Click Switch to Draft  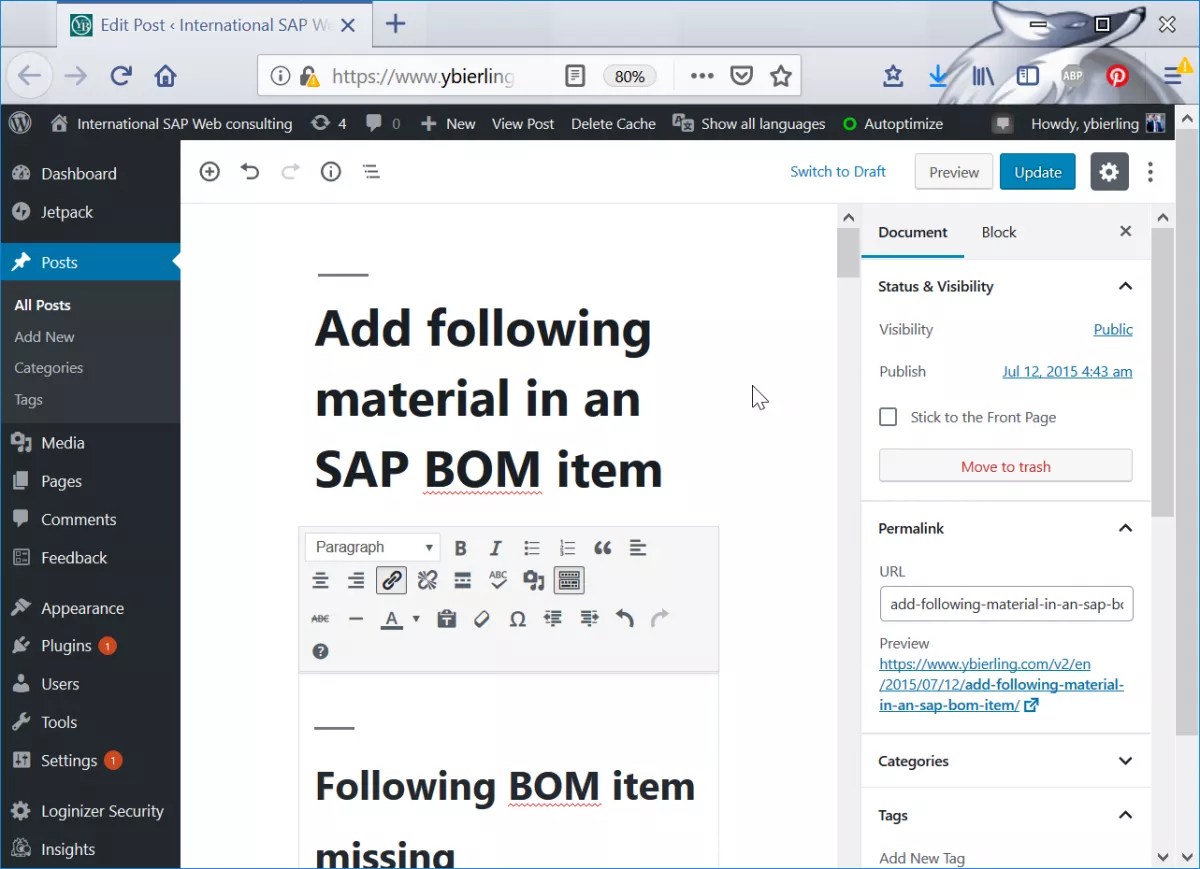[838, 171]
